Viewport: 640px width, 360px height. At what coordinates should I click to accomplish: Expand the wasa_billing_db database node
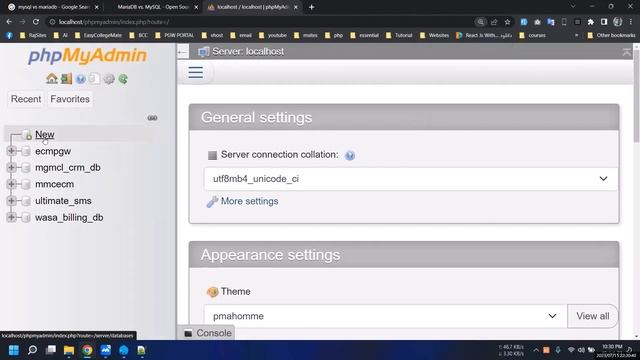[11, 218]
